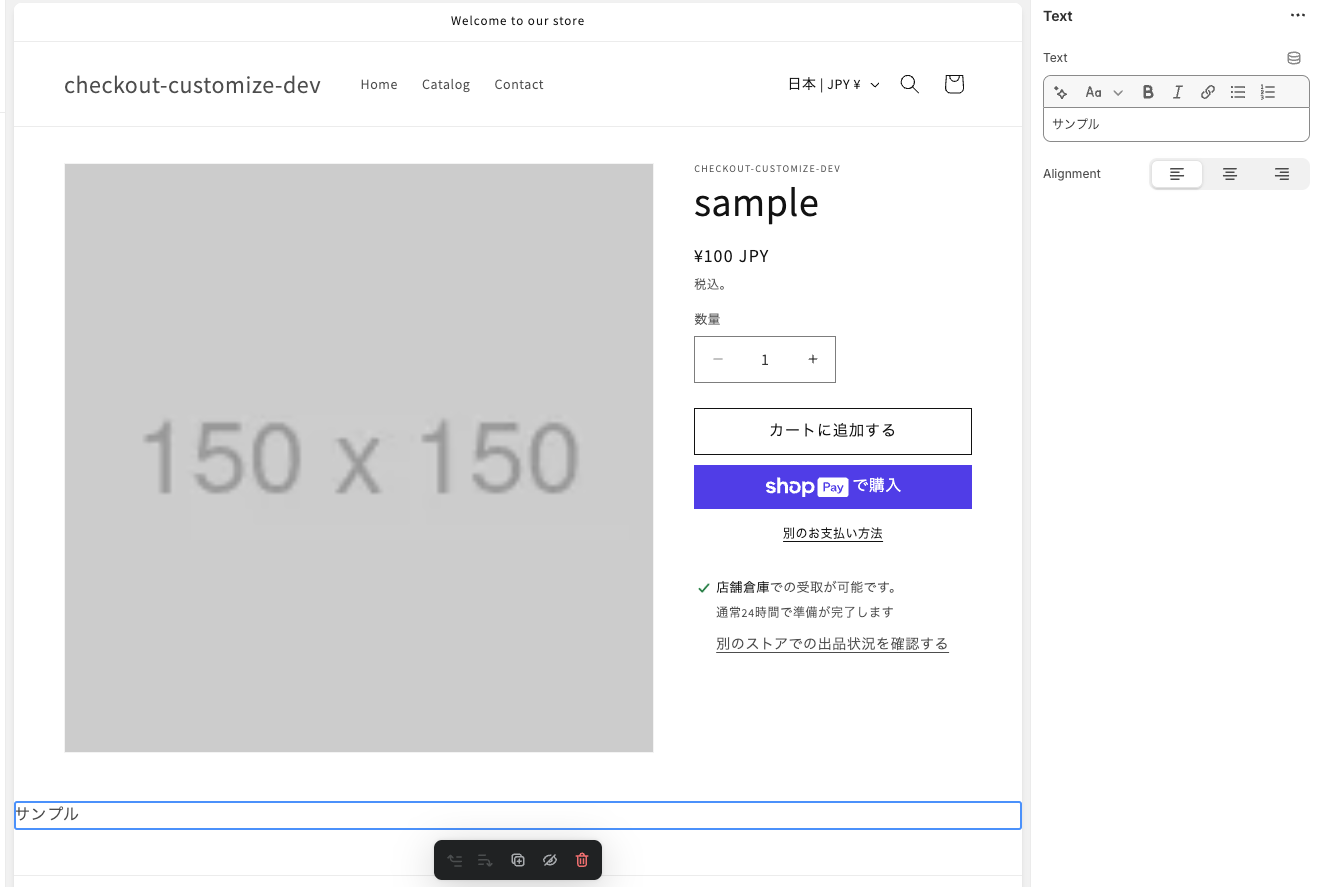1324x887 pixels.
Task: Toggle italic formatting in Text editor
Action: coord(1178,92)
